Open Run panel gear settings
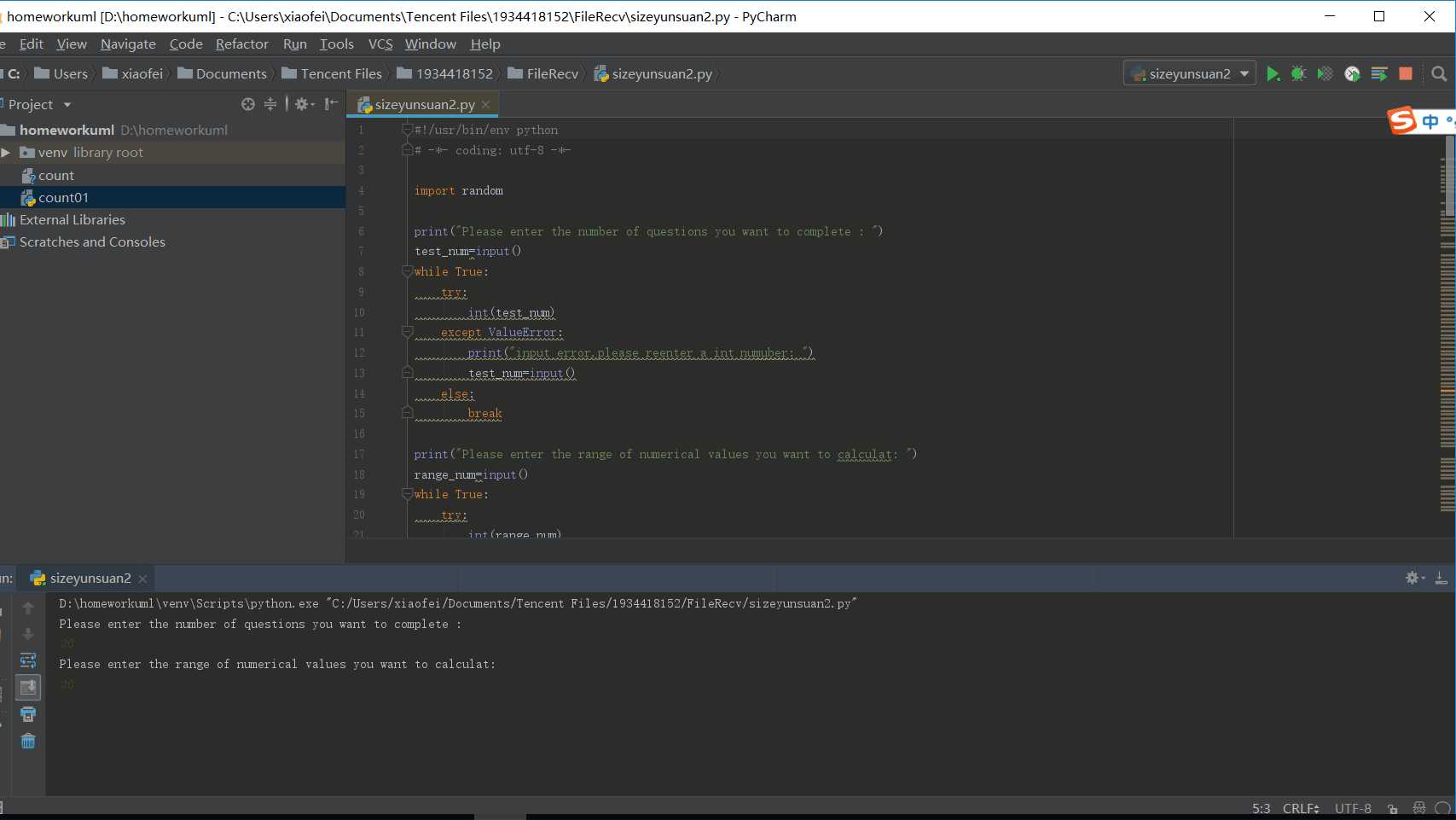Screen dimensions: 1456x820 1414,578
